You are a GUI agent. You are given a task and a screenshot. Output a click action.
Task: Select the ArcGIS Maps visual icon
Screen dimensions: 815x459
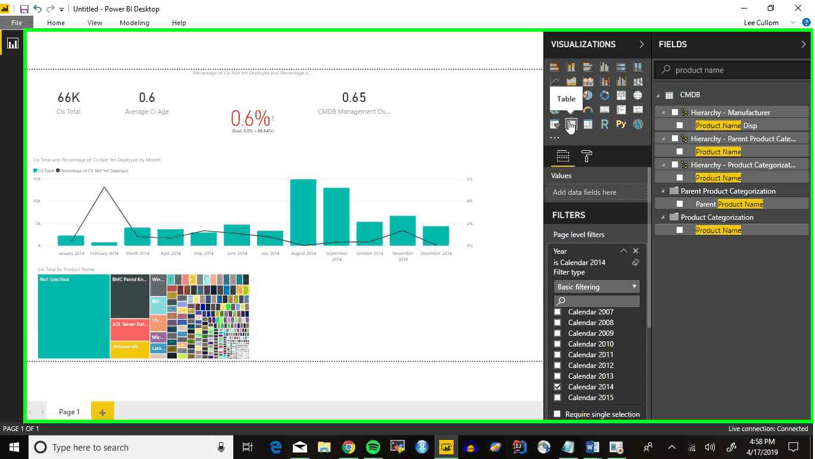pos(638,124)
